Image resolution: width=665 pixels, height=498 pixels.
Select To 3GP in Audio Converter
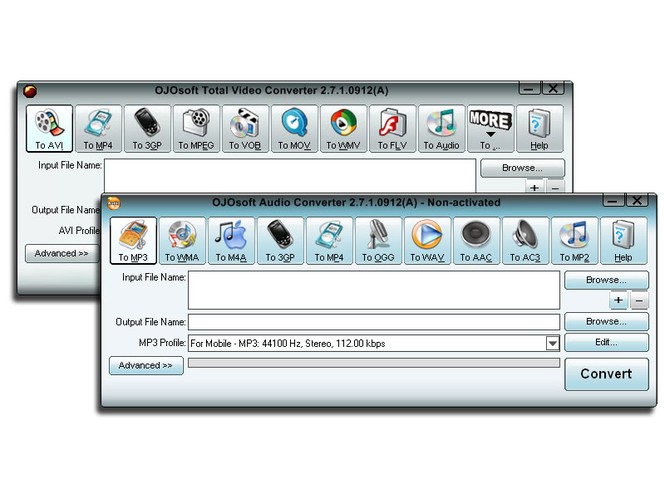pyautogui.click(x=280, y=241)
